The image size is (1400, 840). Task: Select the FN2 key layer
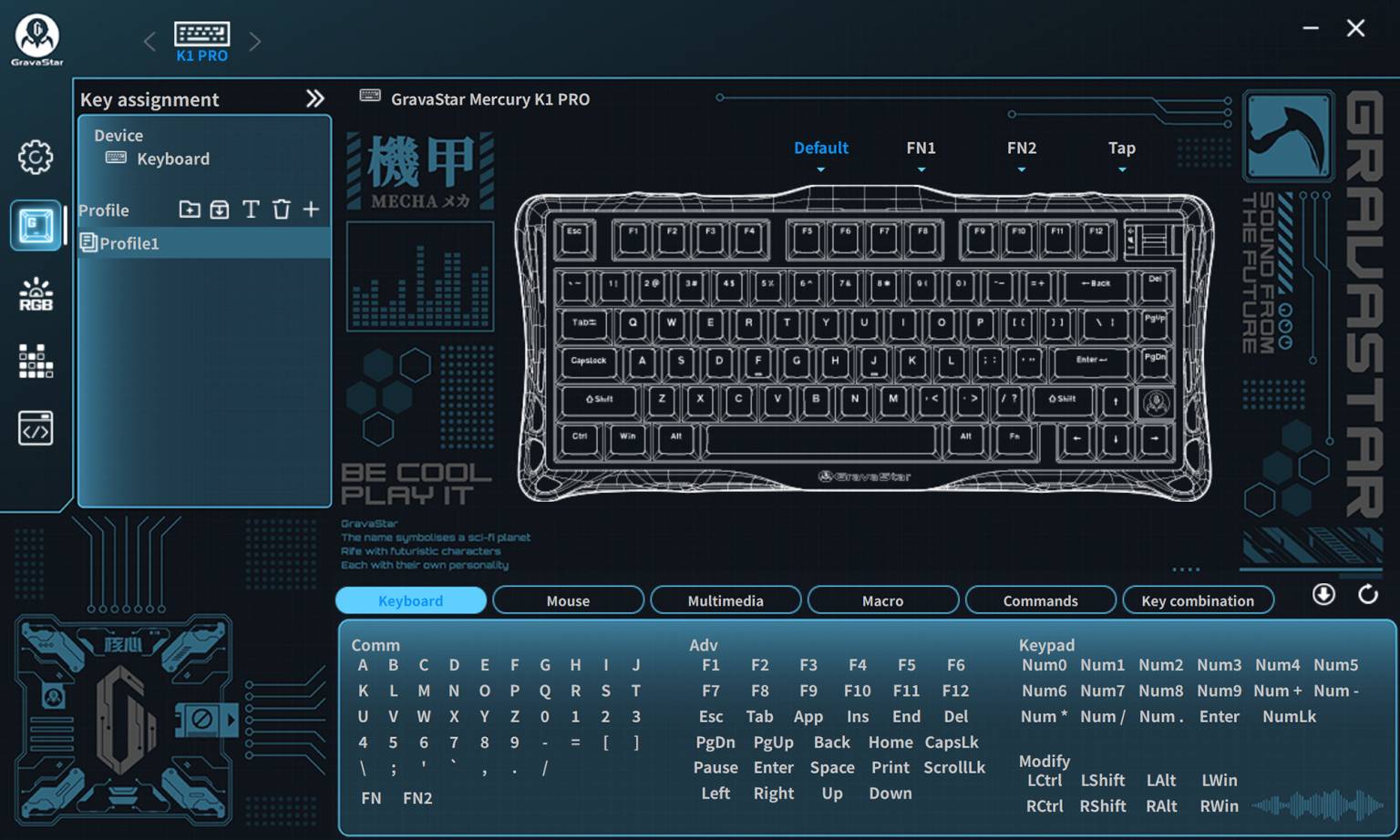tap(1021, 148)
